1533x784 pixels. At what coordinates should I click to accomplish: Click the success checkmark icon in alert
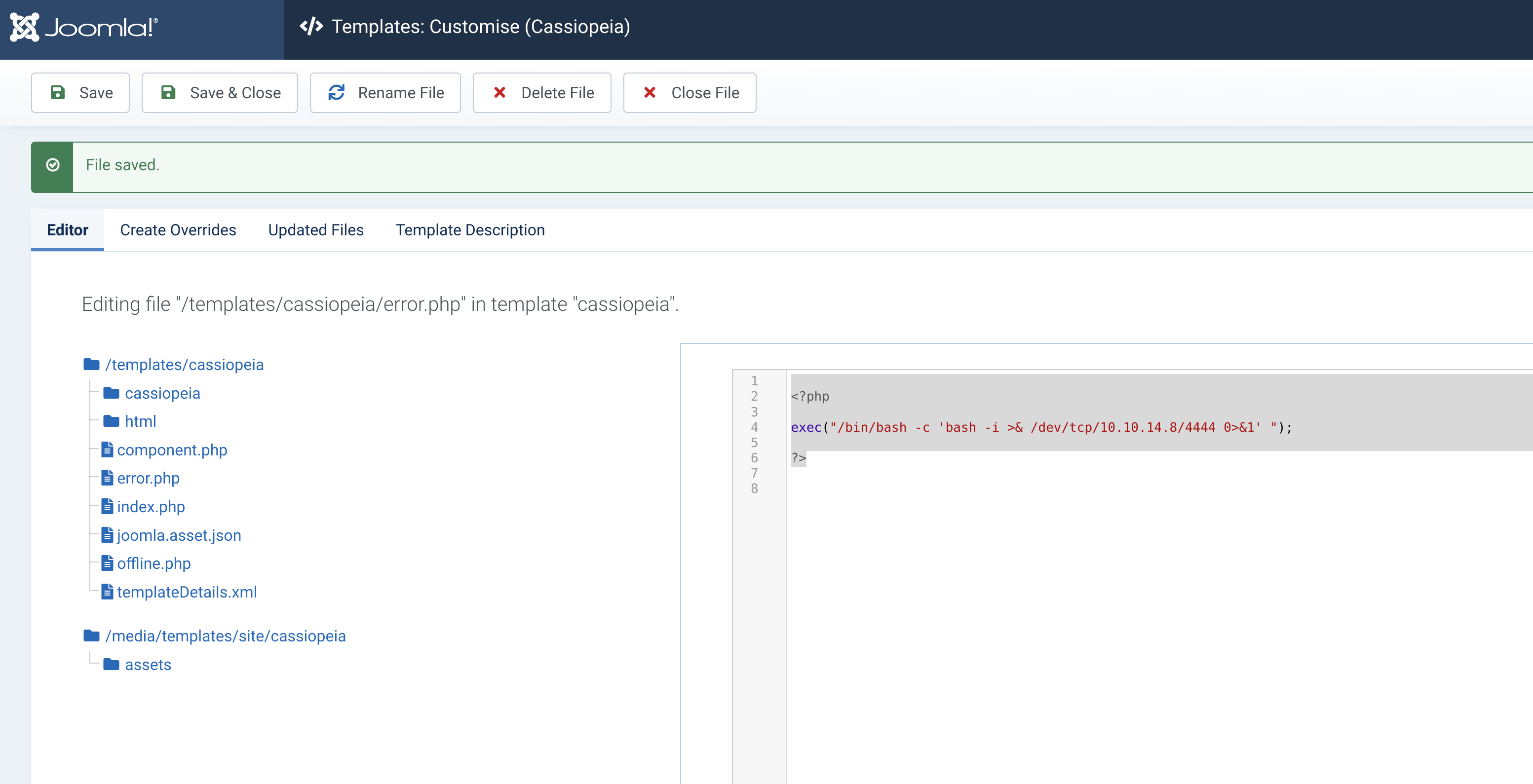click(52, 165)
